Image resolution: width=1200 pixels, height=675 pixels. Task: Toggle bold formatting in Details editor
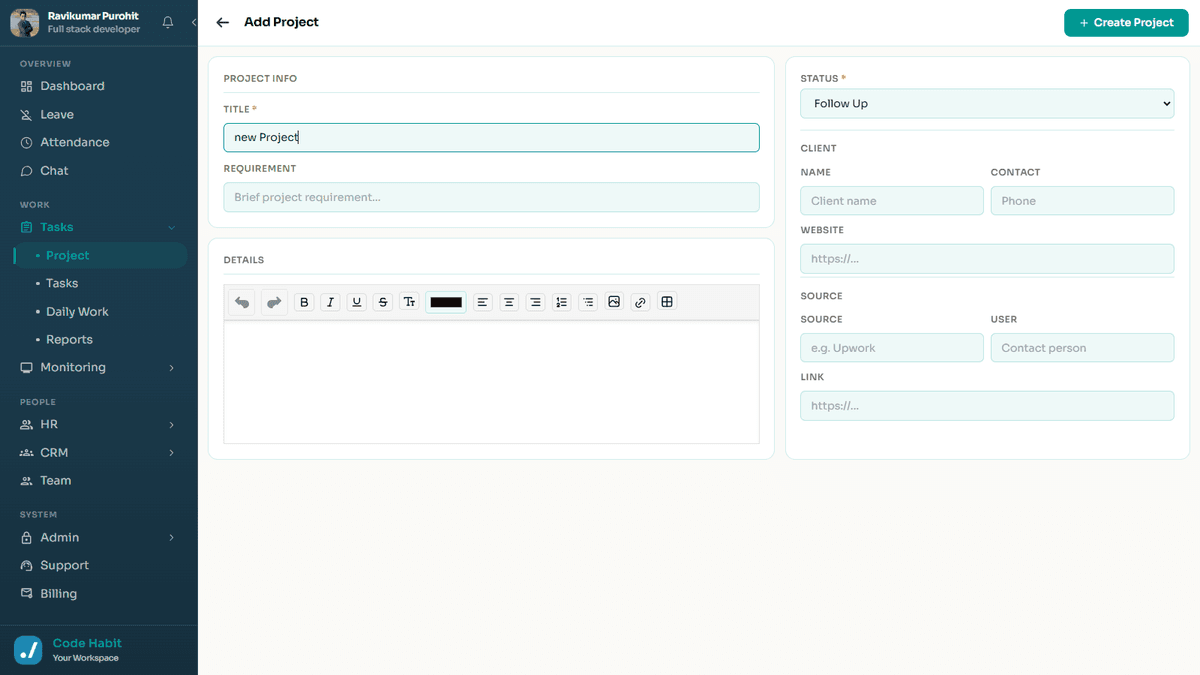[x=305, y=302]
